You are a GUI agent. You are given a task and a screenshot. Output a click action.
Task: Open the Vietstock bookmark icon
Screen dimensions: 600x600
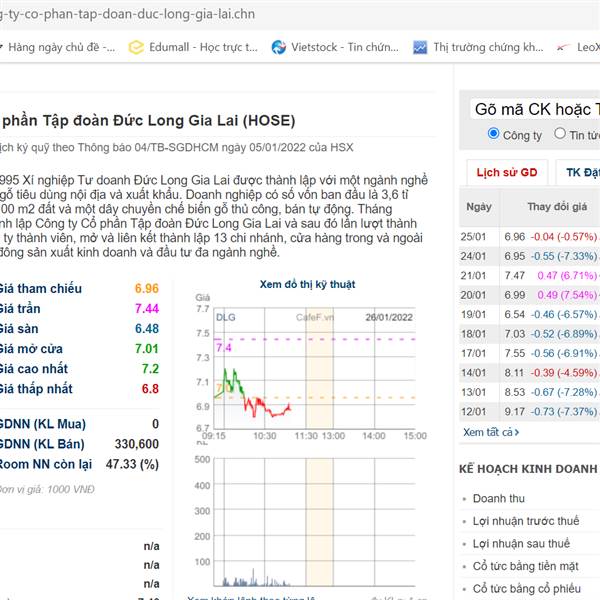279,47
